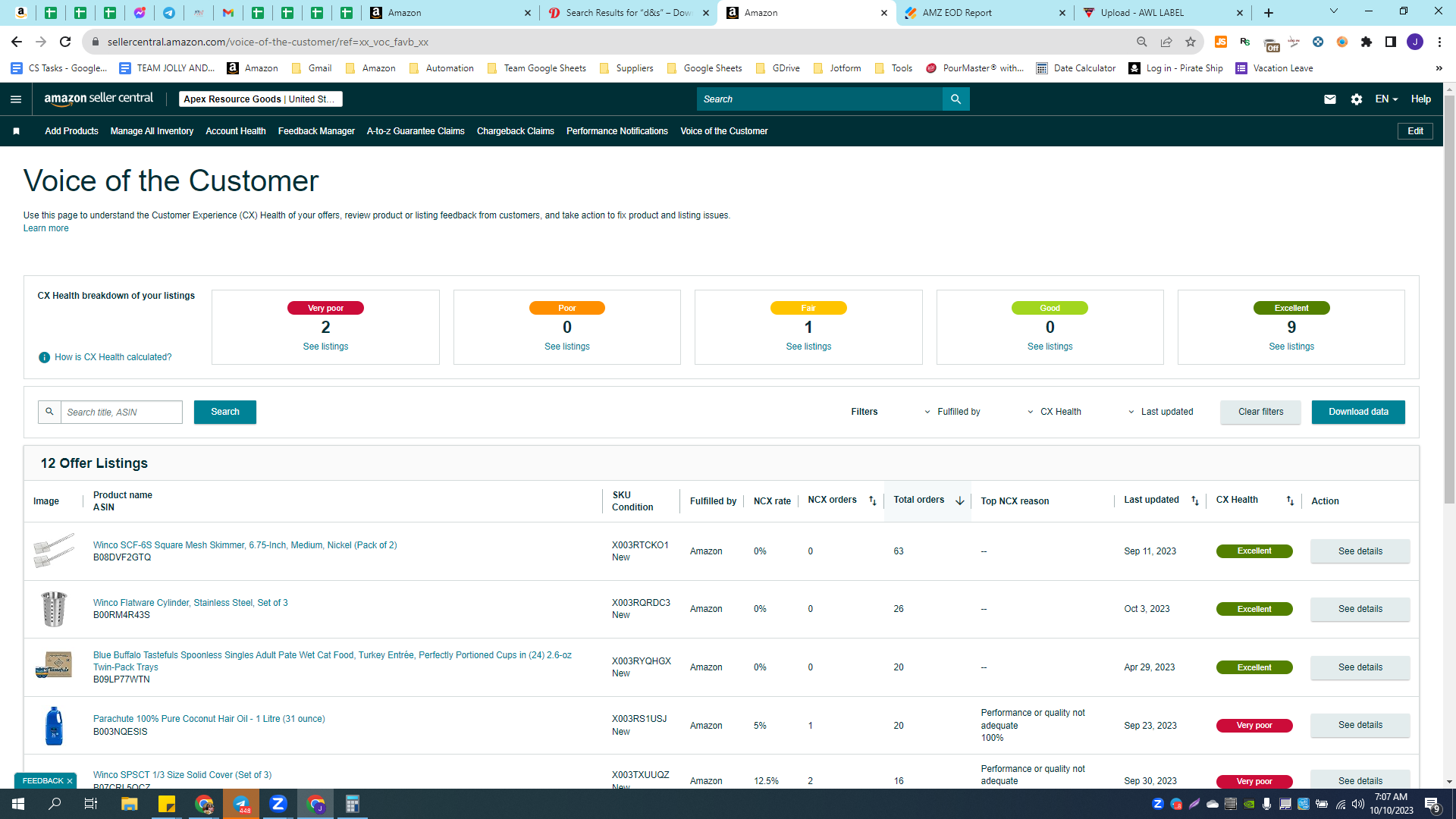This screenshot has width=1456, height=819.
Task: Click the Search title, ASIN input field
Action: [x=121, y=412]
